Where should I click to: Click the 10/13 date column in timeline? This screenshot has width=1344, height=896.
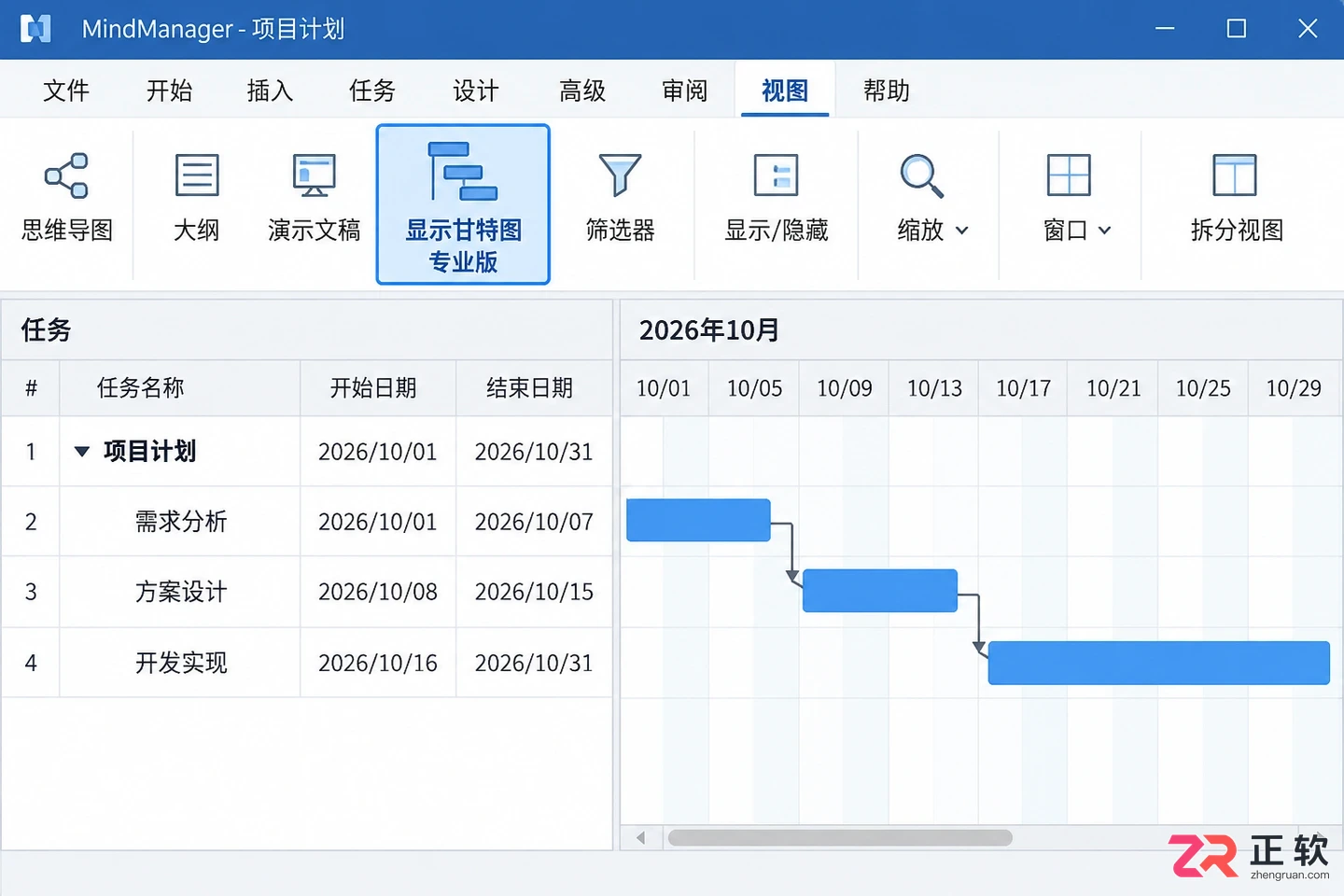934,388
